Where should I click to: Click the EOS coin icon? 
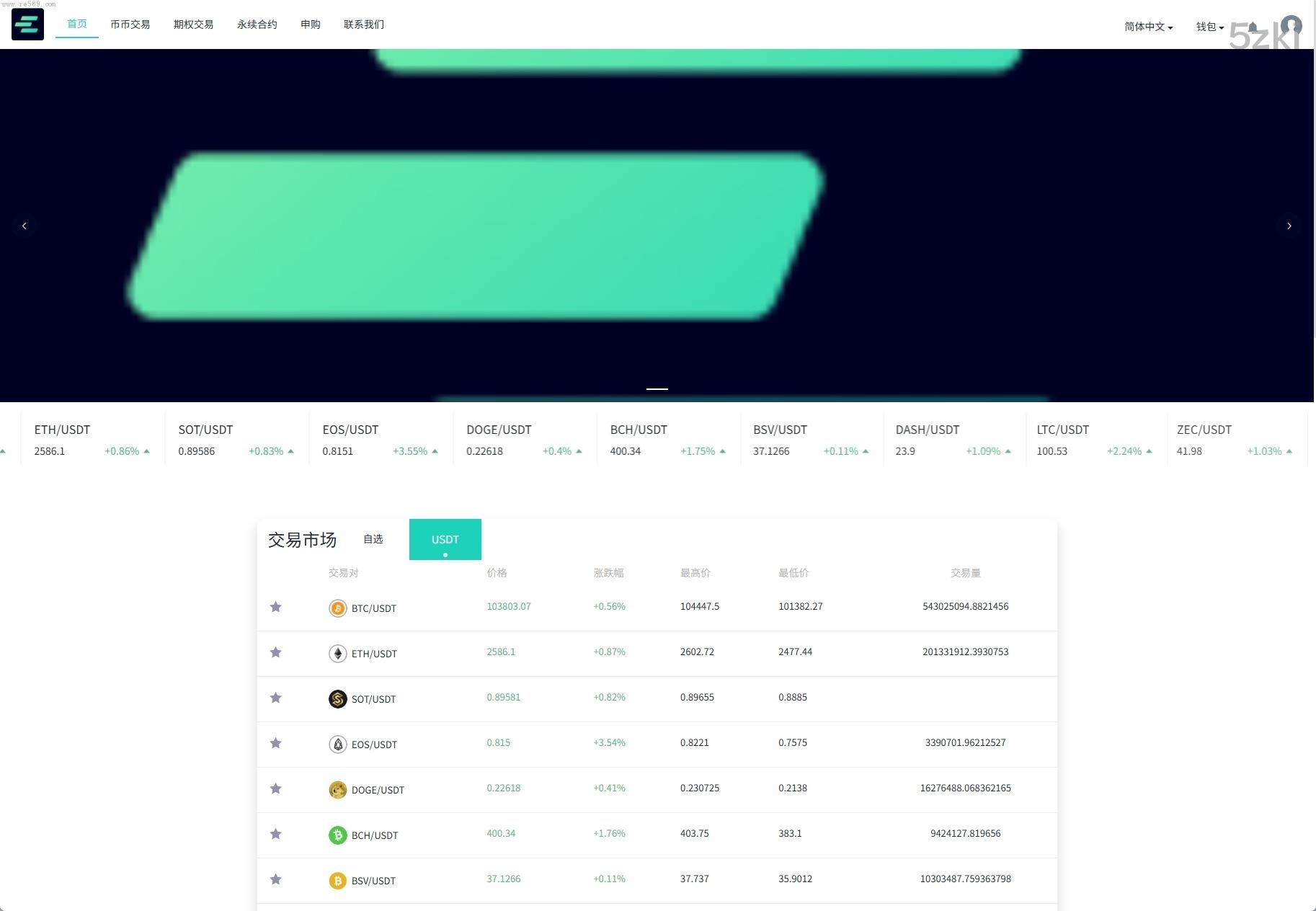point(337,745)
